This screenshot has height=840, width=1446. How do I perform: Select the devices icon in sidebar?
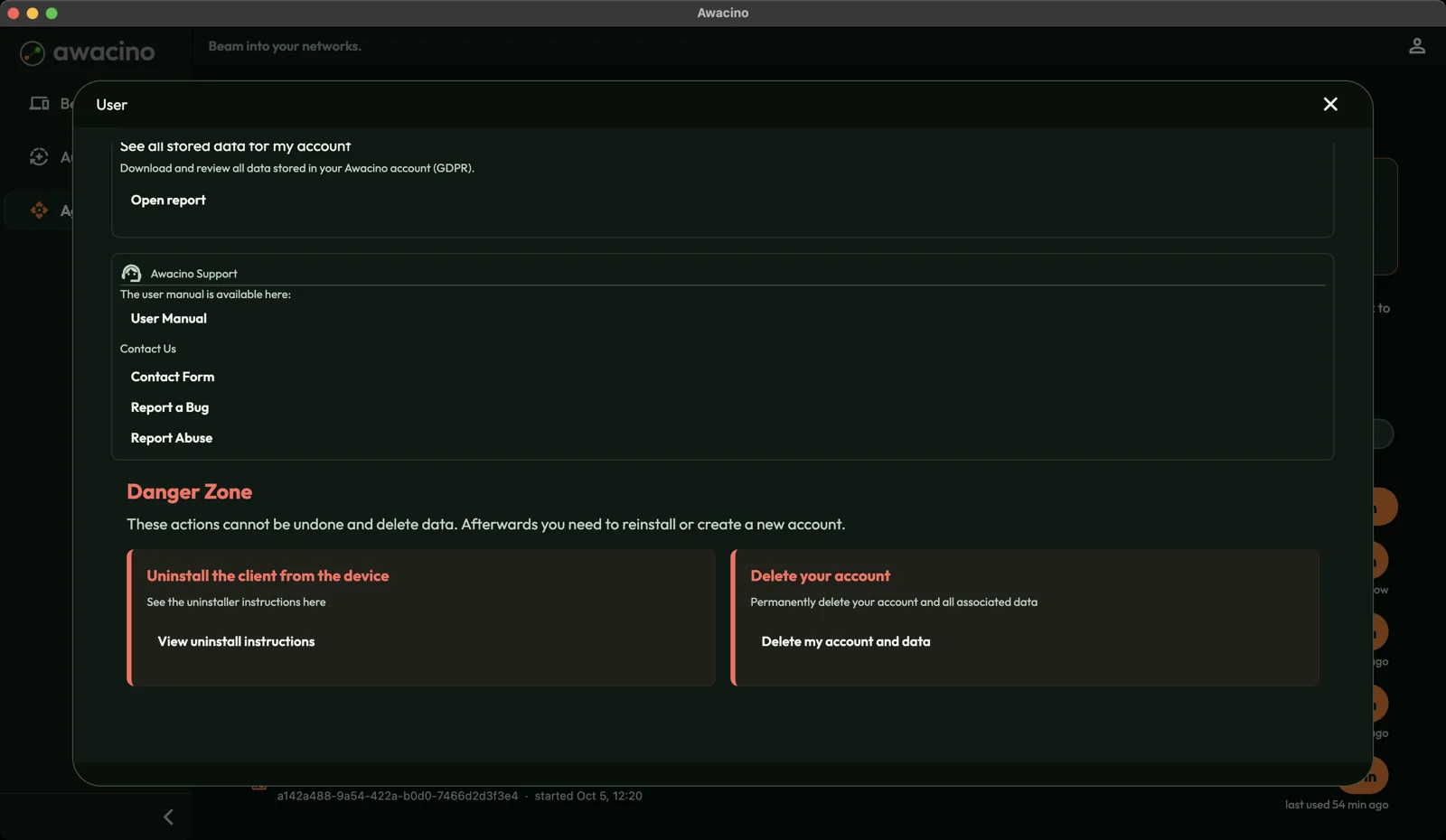tap(39, 103)
